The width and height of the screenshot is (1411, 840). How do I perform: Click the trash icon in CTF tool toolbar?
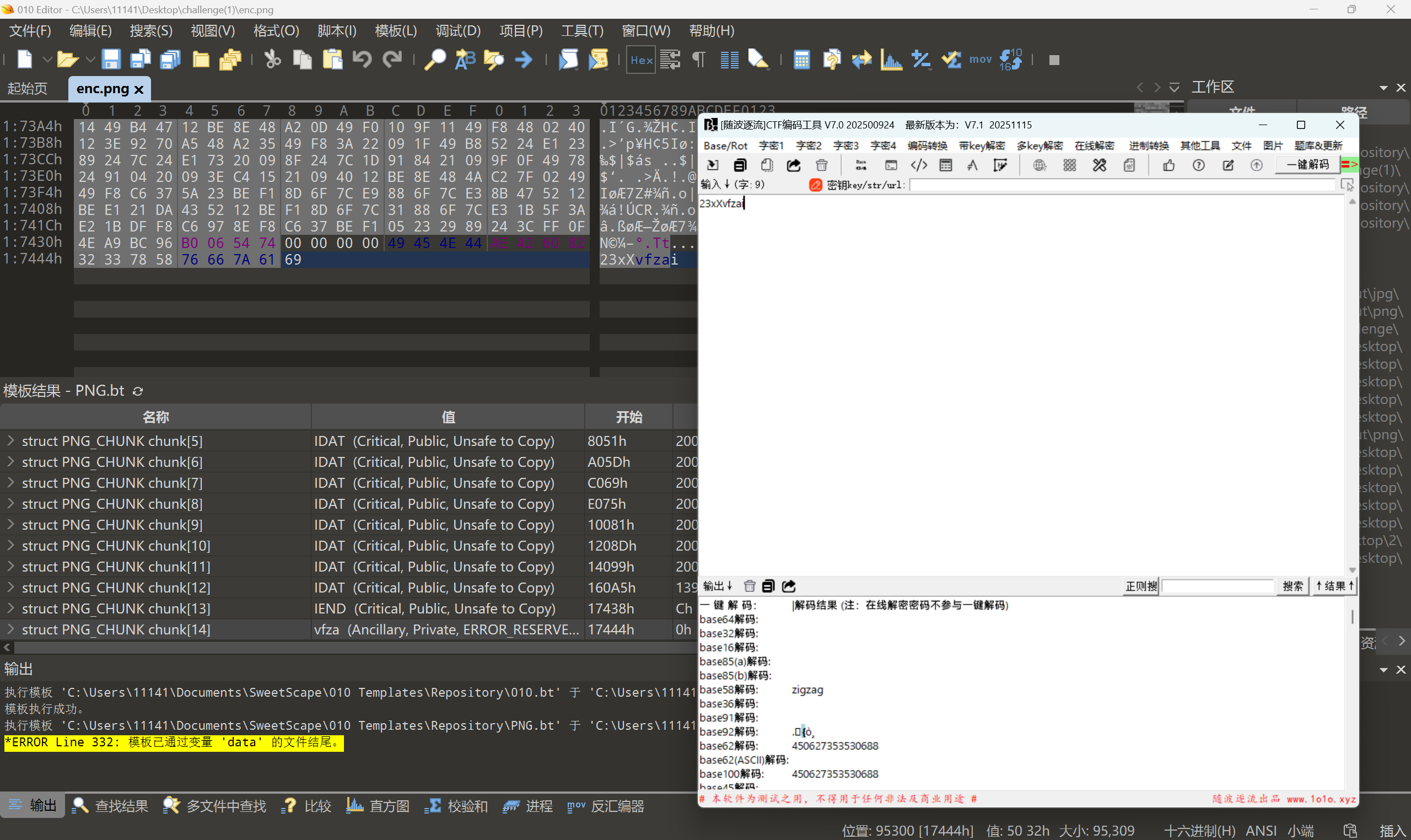pos(821,165)
